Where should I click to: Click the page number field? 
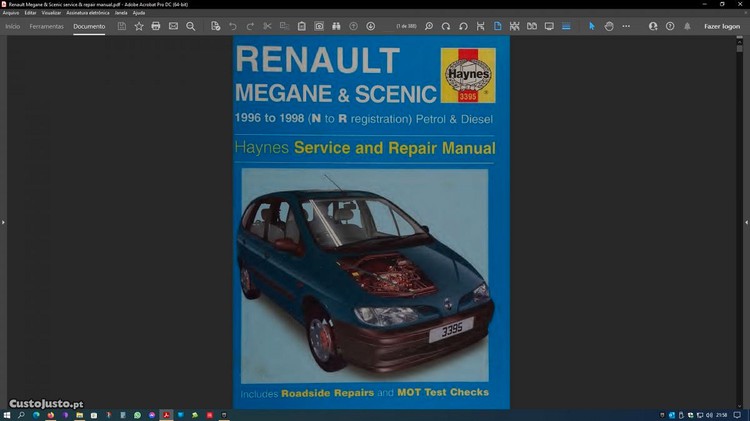[x=406, y=26]
